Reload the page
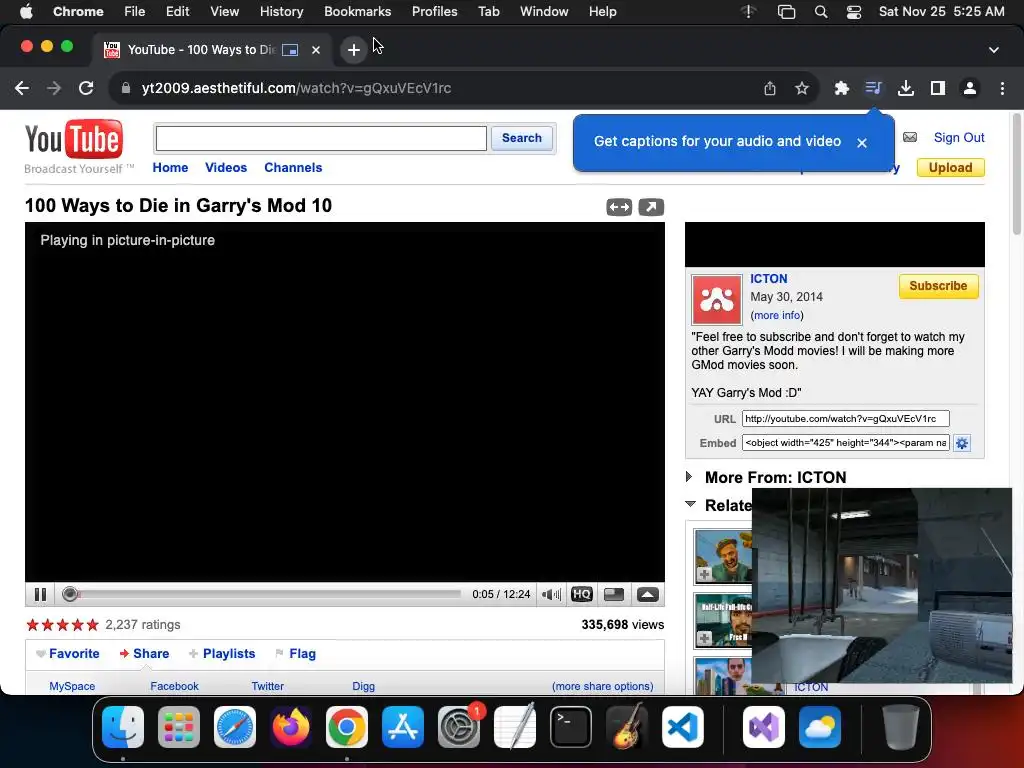1024x768 pixels. pyautogui.click(x=86, y=88)
